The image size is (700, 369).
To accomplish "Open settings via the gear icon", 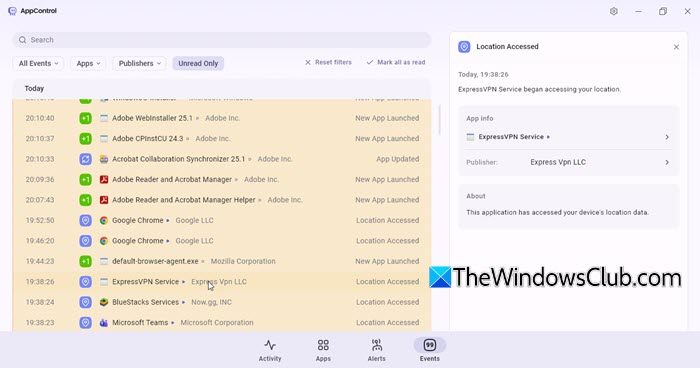I will 614,12.
